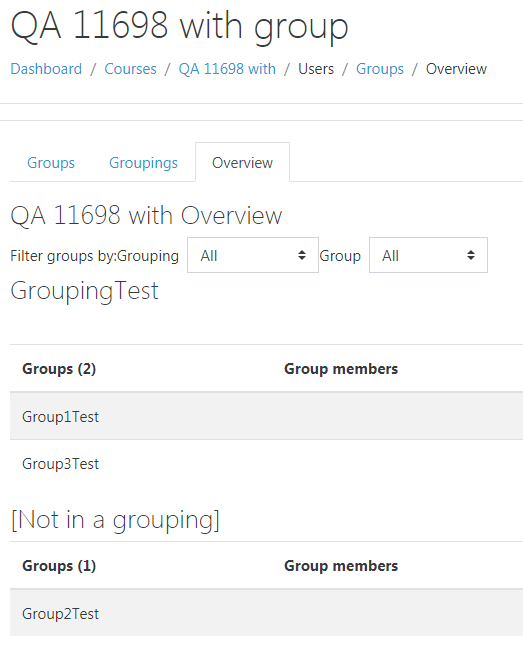Screen dimensions: 523x667
Task: Open the Group filter dropdown
Action: coord(428,255)
